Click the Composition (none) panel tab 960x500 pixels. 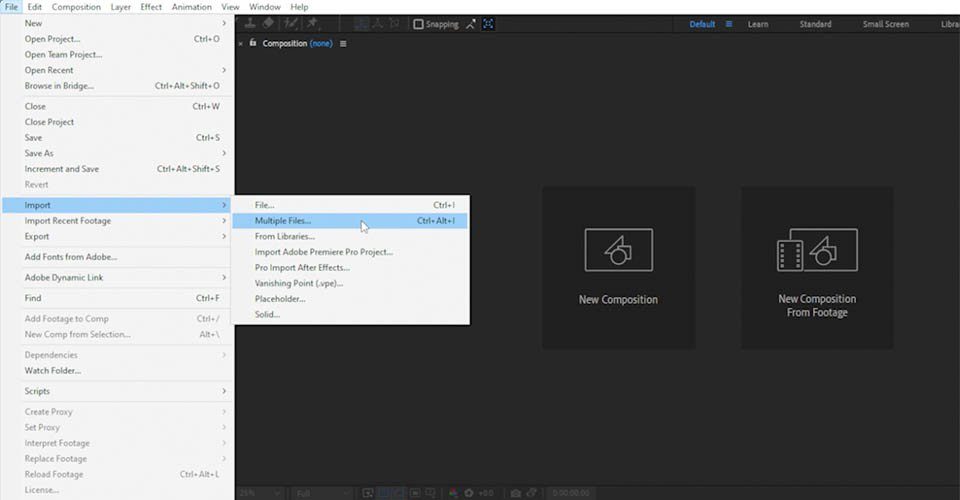pyautogui.click(x=298, y=43)
